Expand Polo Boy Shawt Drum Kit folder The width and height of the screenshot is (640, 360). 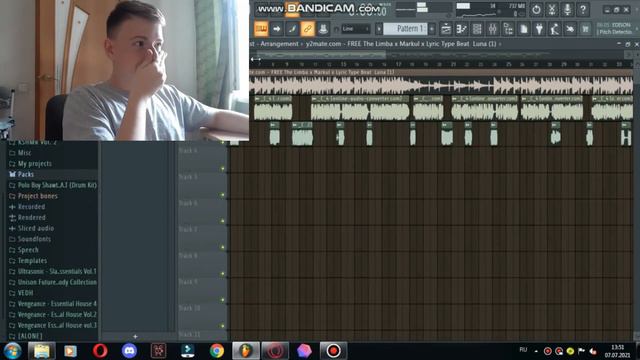pos(52,185)
